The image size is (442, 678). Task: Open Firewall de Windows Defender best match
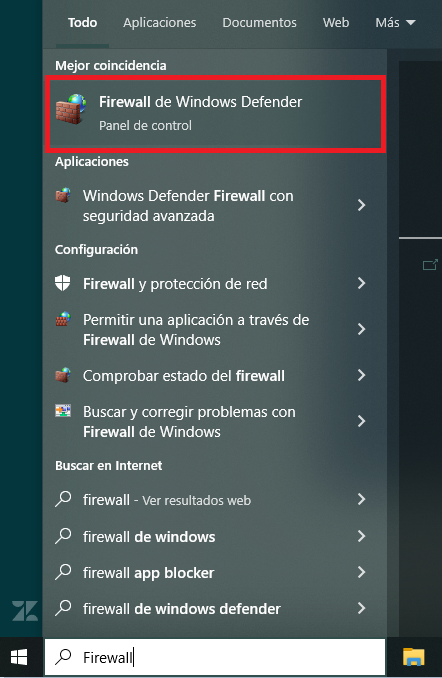click(215, 114)
